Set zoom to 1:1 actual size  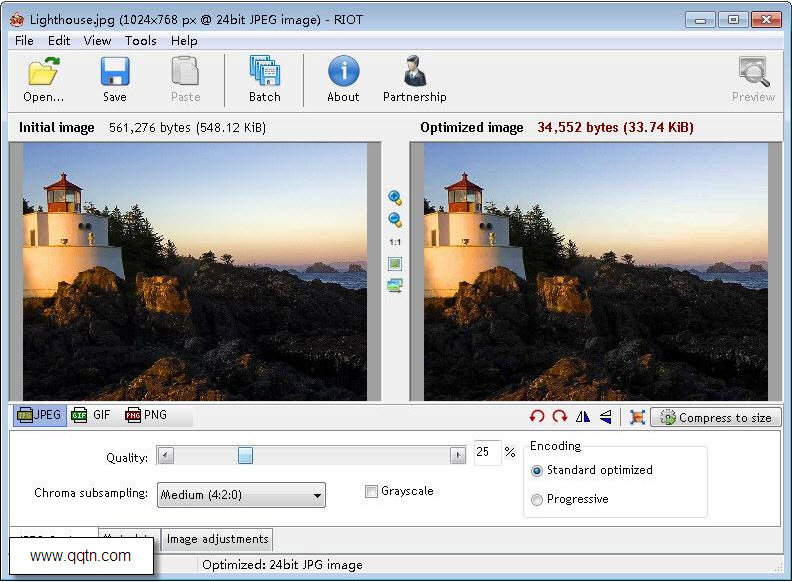395,242
